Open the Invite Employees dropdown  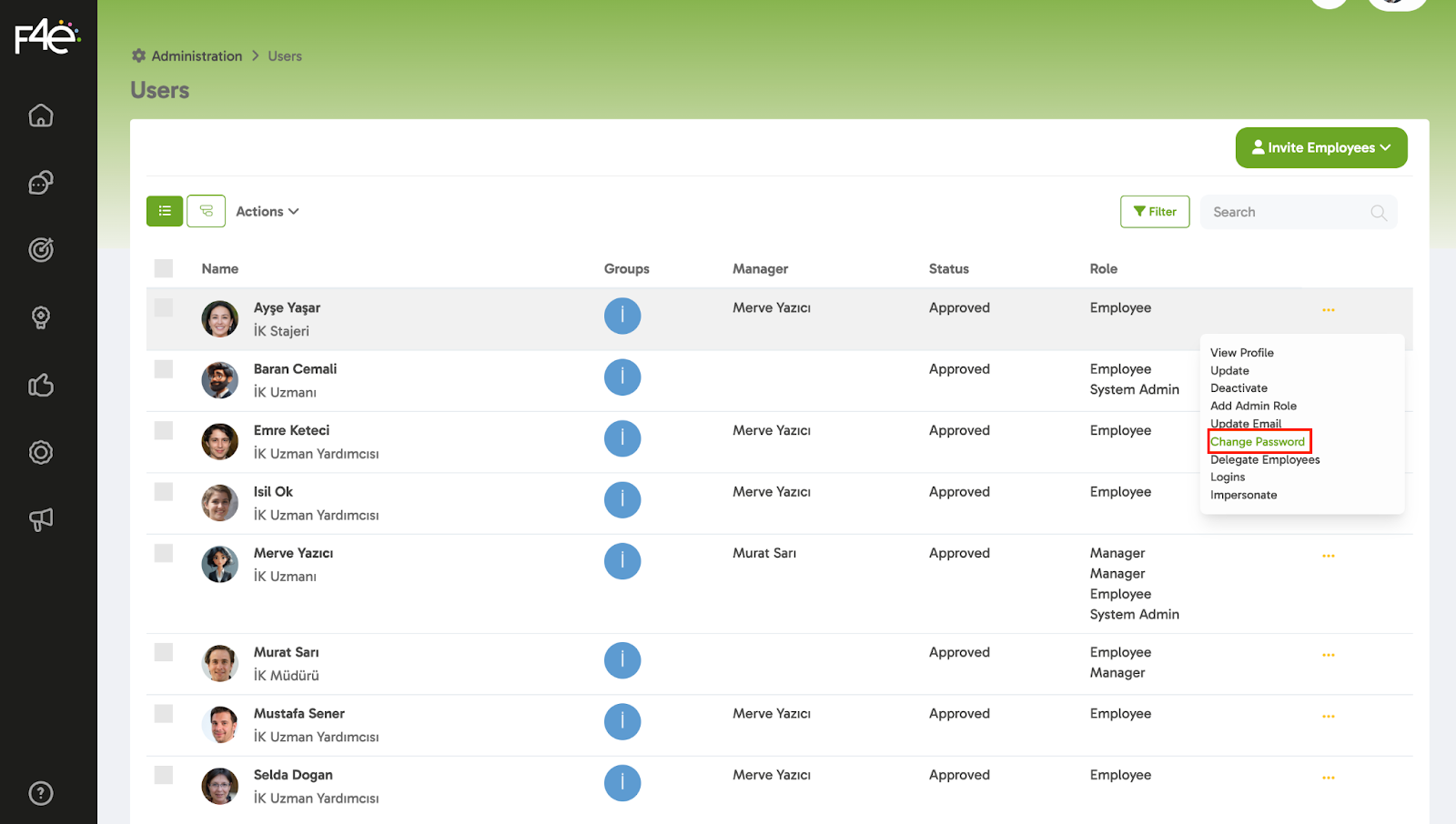point(1320,147)
